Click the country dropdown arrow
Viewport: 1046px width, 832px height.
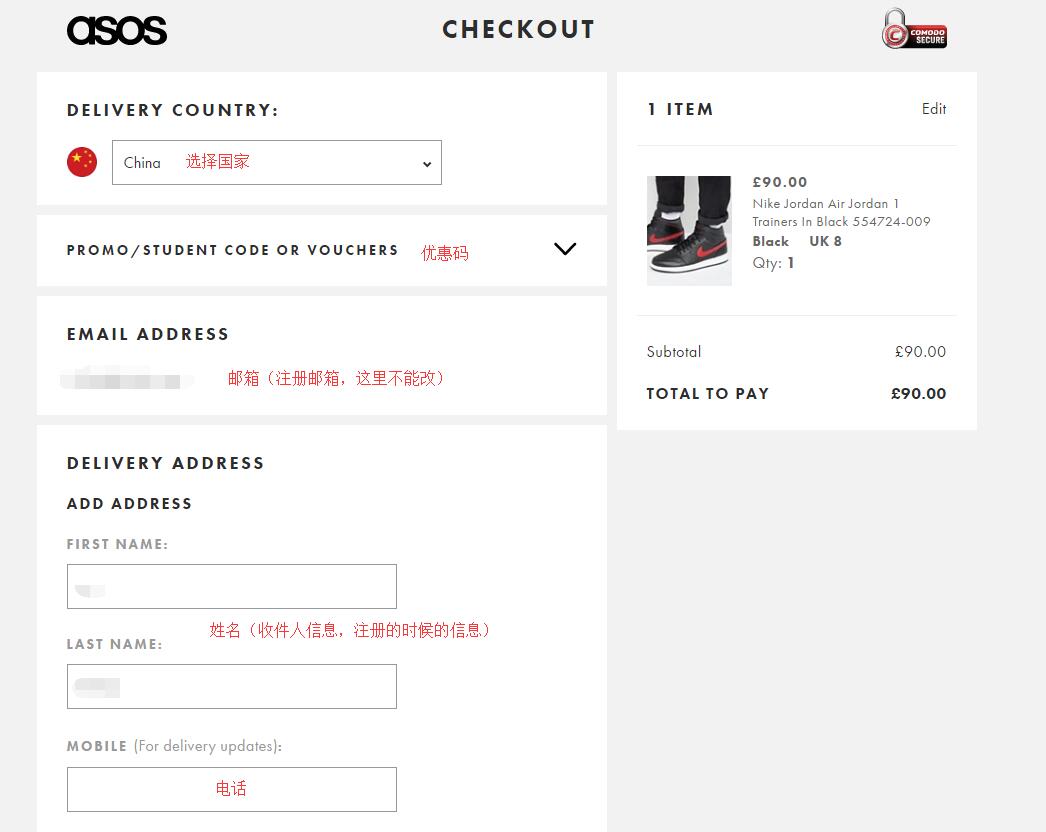(x=427, y=163)
